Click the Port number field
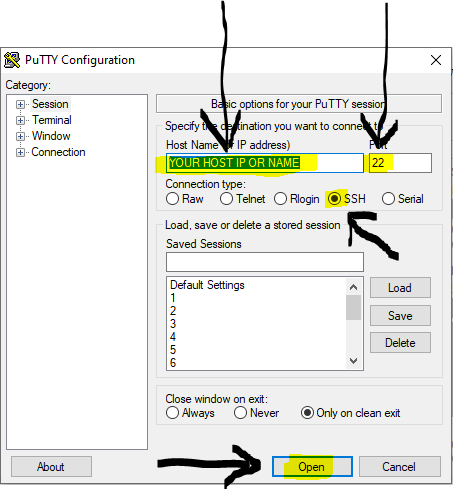Screen dimensions: 453x489 tap(400, 163)
